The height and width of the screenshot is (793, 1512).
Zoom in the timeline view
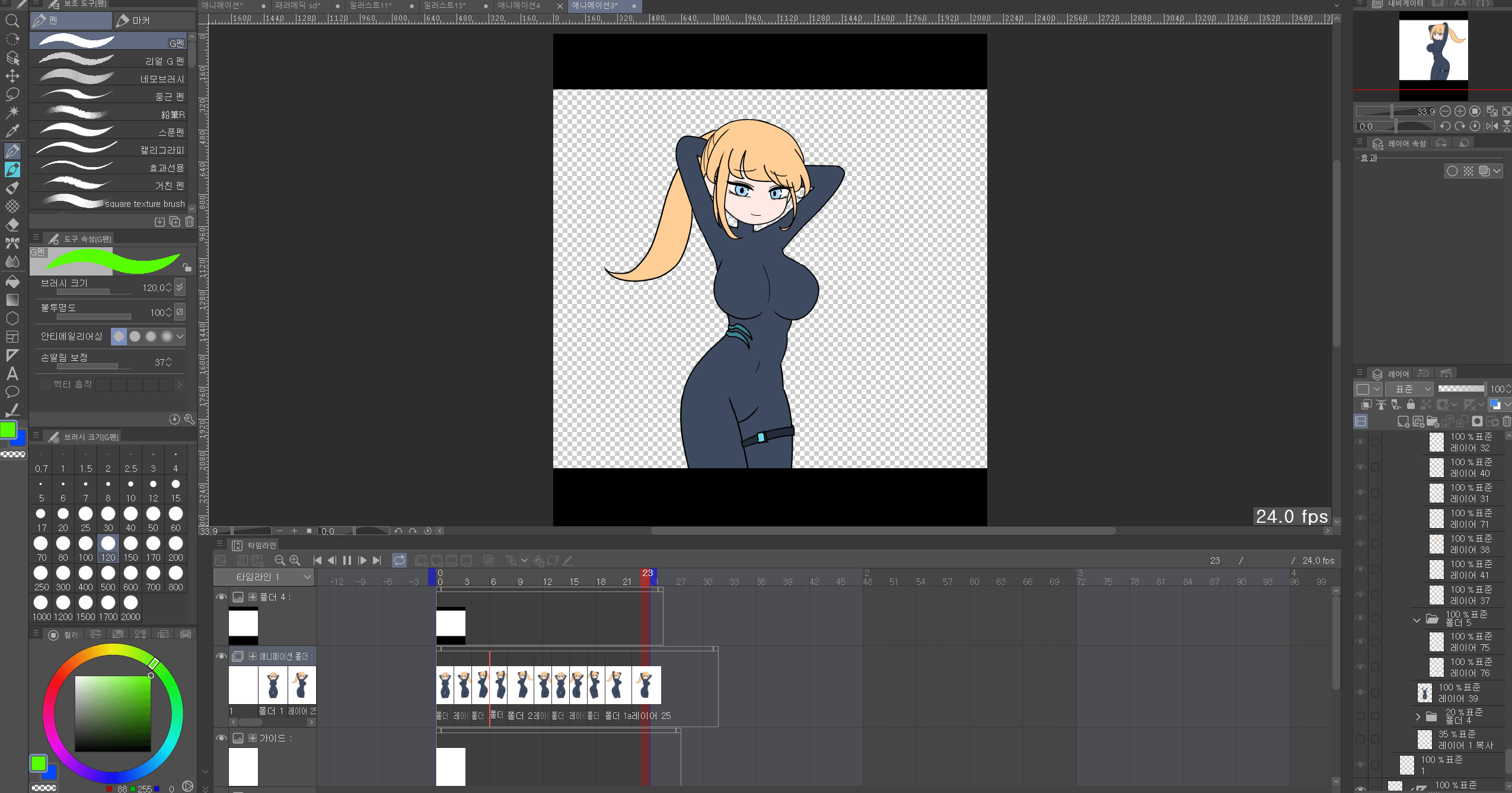(x=295, y=560)
